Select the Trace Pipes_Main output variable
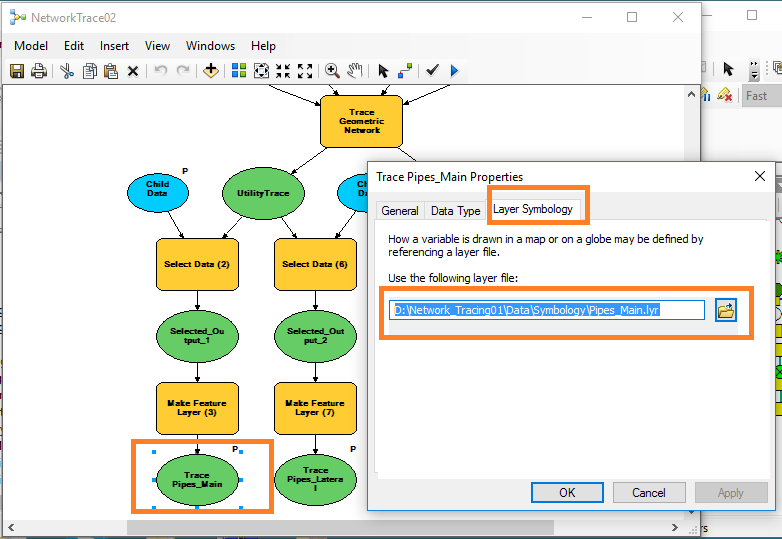This screenshot has width=782, height=539. tap(197, 480)
